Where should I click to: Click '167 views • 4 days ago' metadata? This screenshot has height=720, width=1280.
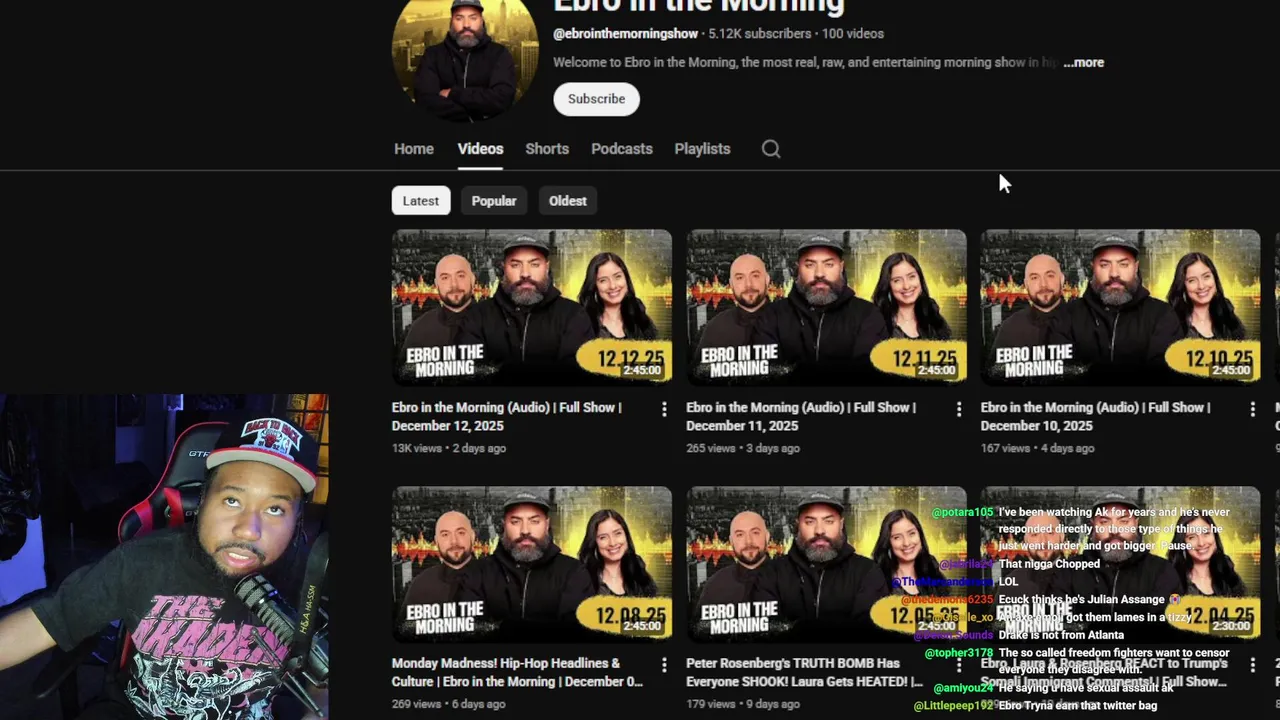pyautogui.click(x=1037, y=448)
